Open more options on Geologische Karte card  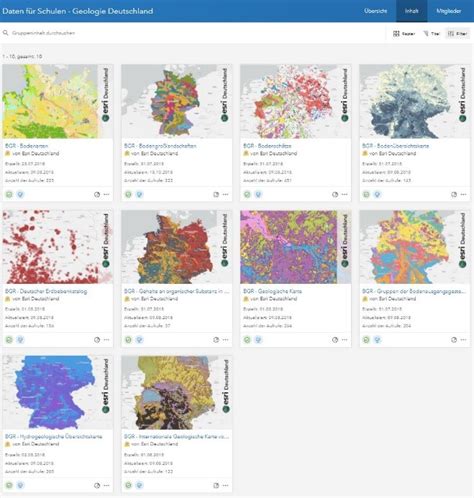point(345,340)
